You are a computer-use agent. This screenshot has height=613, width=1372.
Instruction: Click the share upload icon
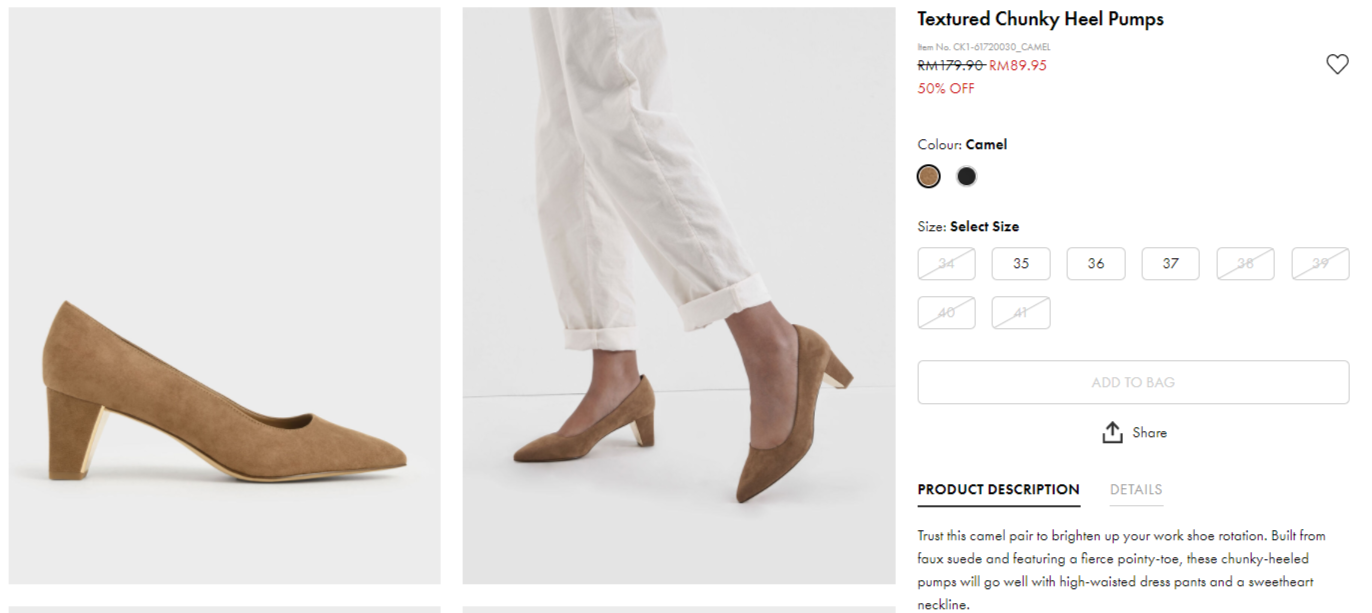coord(1112,433)
